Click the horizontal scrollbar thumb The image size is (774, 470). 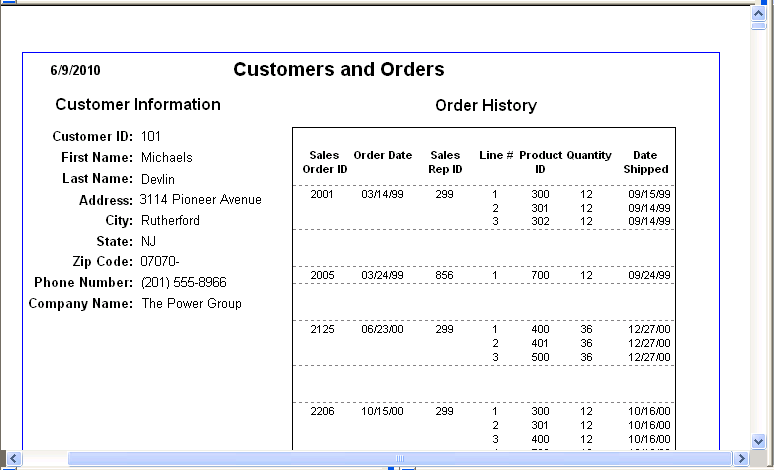coord(400,459)
